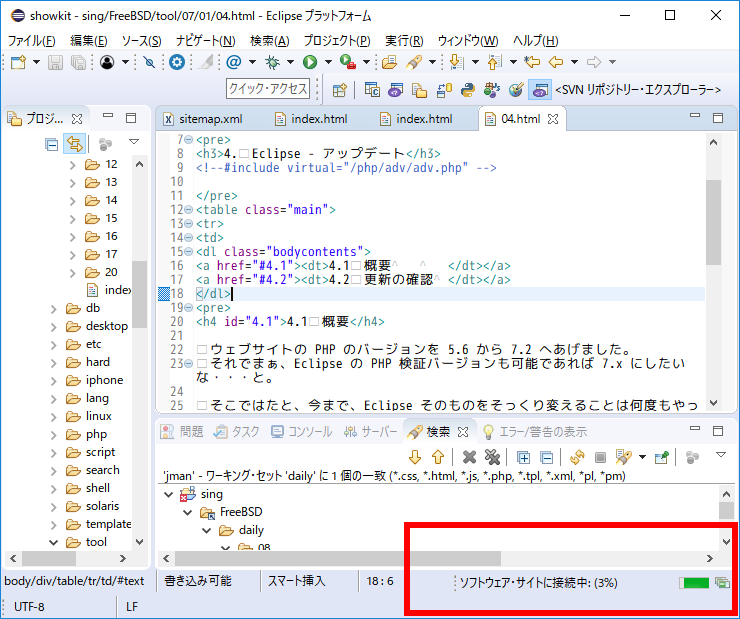Viewport: 740px width, 619px height.
Task: Click the Save toolbar icon
Action: click(x=55, y=62)
